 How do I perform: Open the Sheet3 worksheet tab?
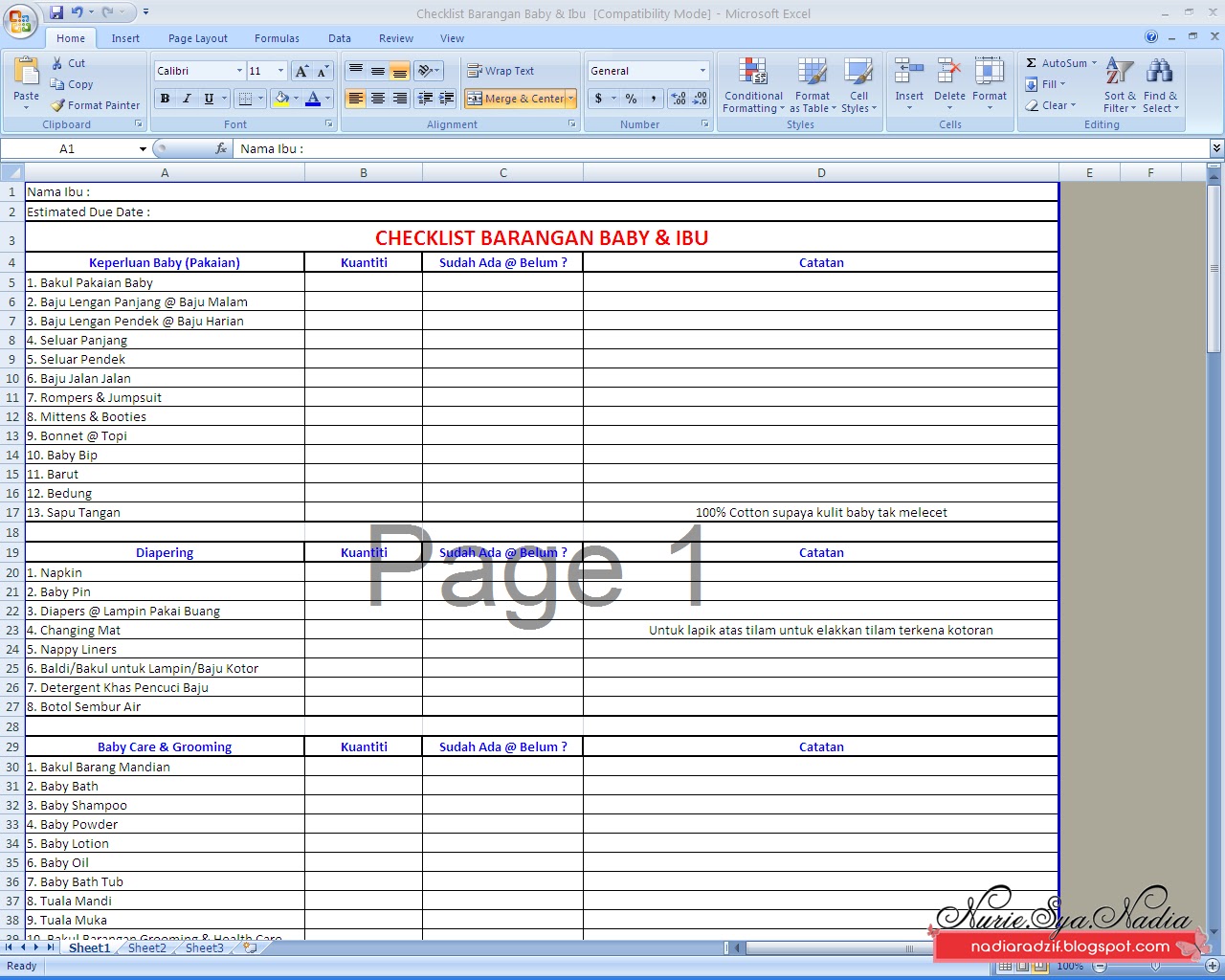pyautogui.click(x=204, y=948)
